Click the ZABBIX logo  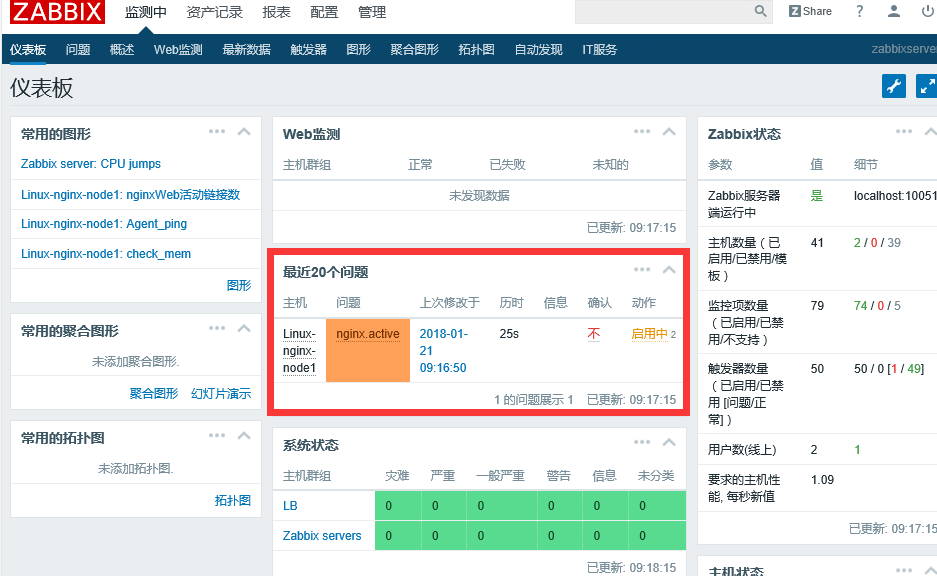[x=57, y=11]
